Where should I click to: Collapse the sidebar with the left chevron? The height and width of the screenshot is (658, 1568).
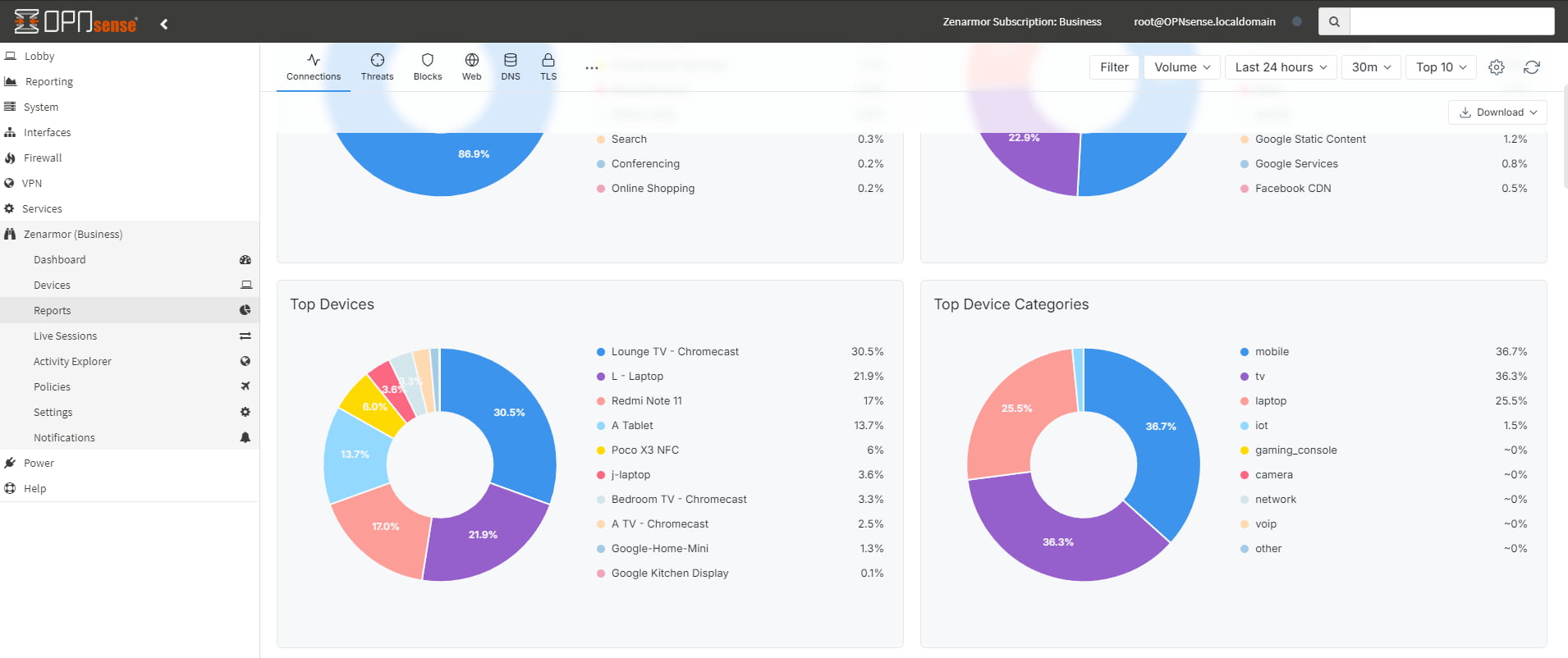point(164,24)
